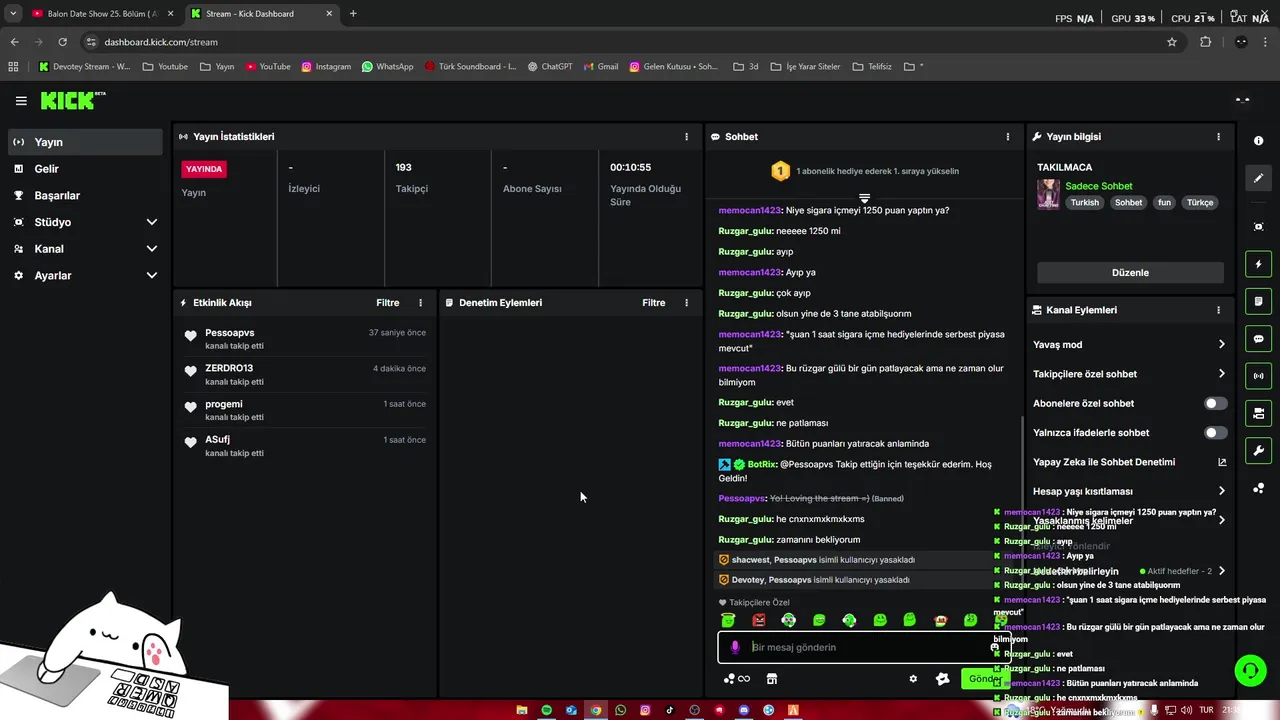
Task: Toggle Abonelere özel sohbet
Action: click(x=1215, y=404)
